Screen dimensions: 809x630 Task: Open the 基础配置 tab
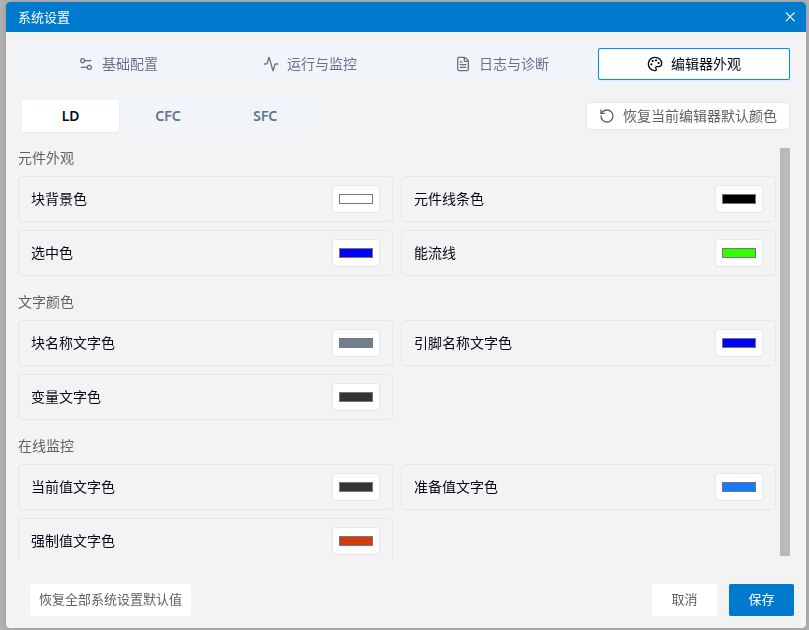(x=119, y=64)
